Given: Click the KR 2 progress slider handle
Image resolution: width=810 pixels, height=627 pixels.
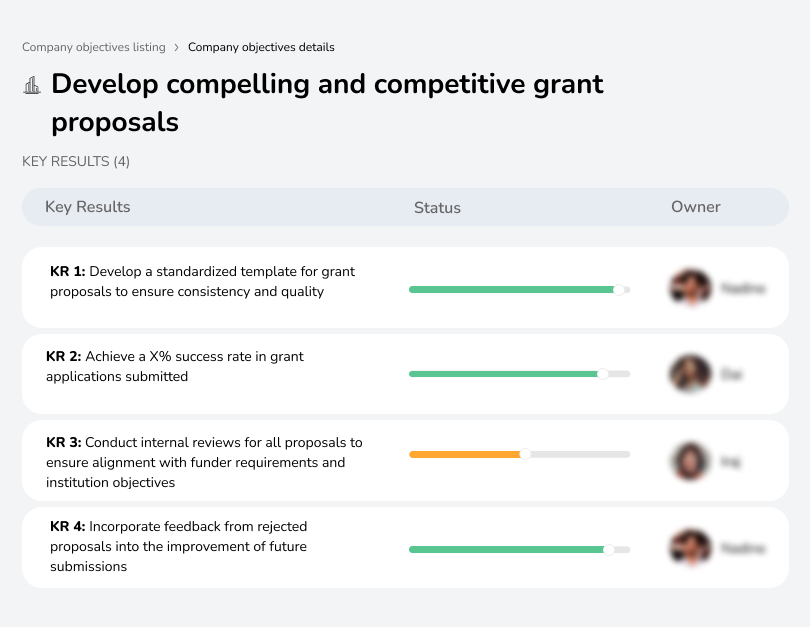Looking at the screenshot, I should [603, 374].
